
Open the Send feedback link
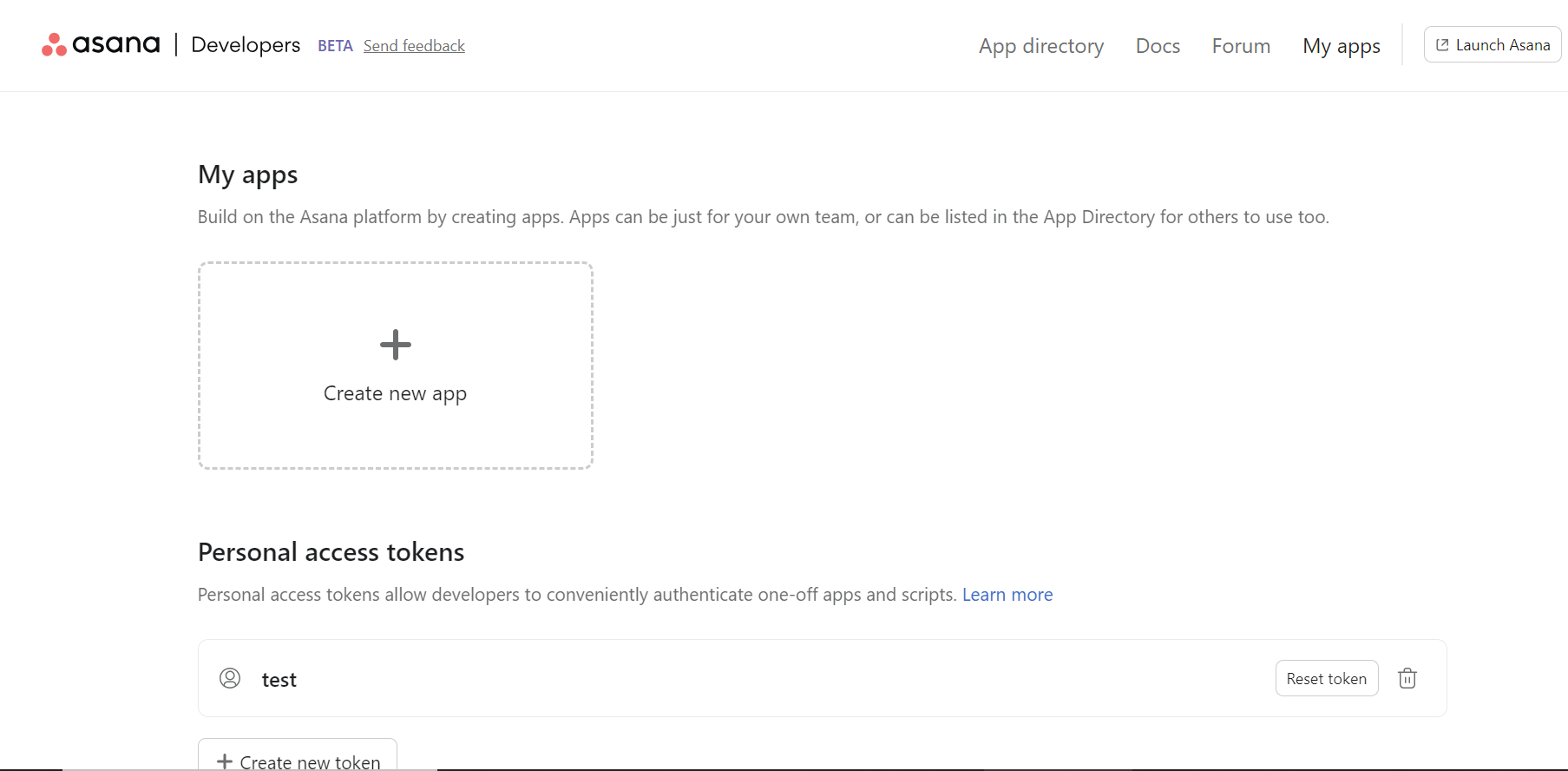click(x=414, y=46)
